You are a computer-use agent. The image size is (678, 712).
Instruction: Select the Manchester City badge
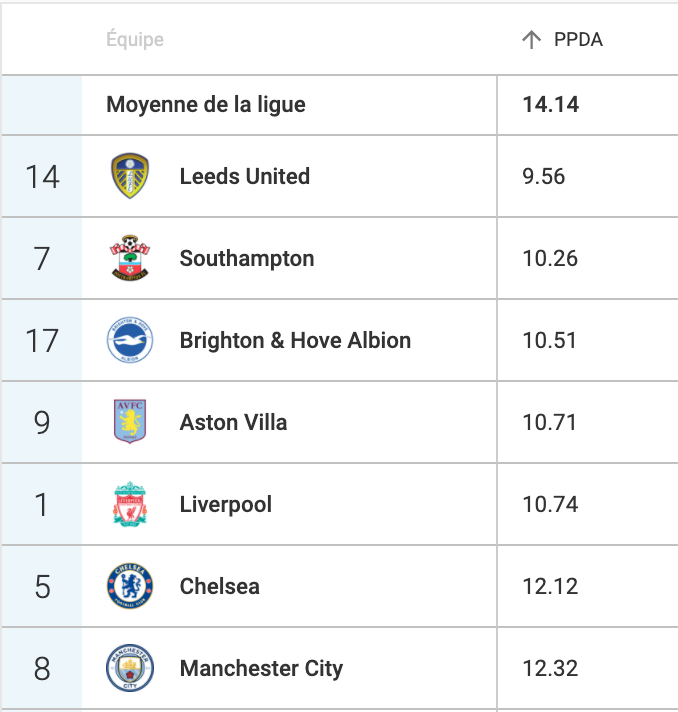tap(130, 668)
